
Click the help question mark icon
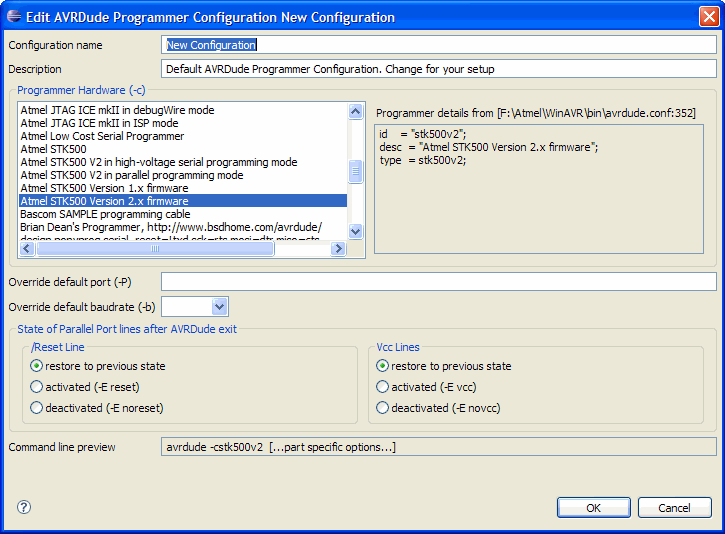(x=24, y=507)
